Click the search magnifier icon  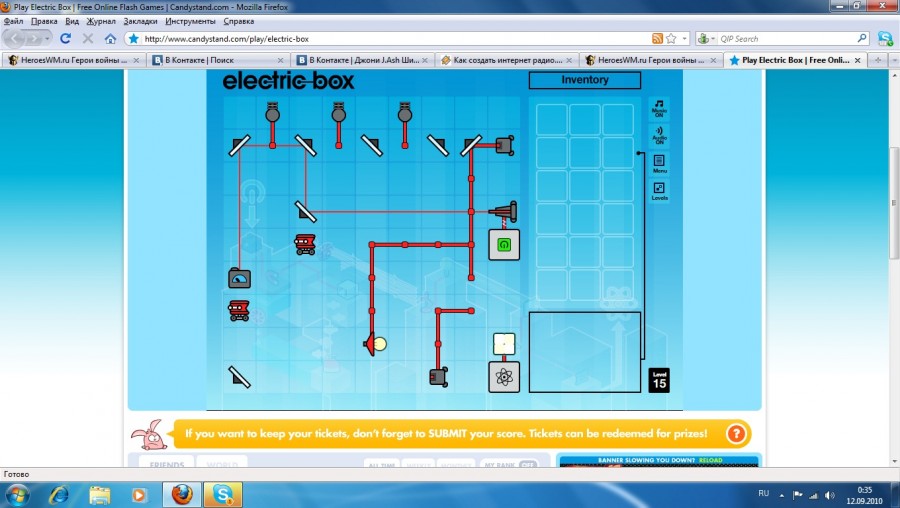click(x=862, y=38)
